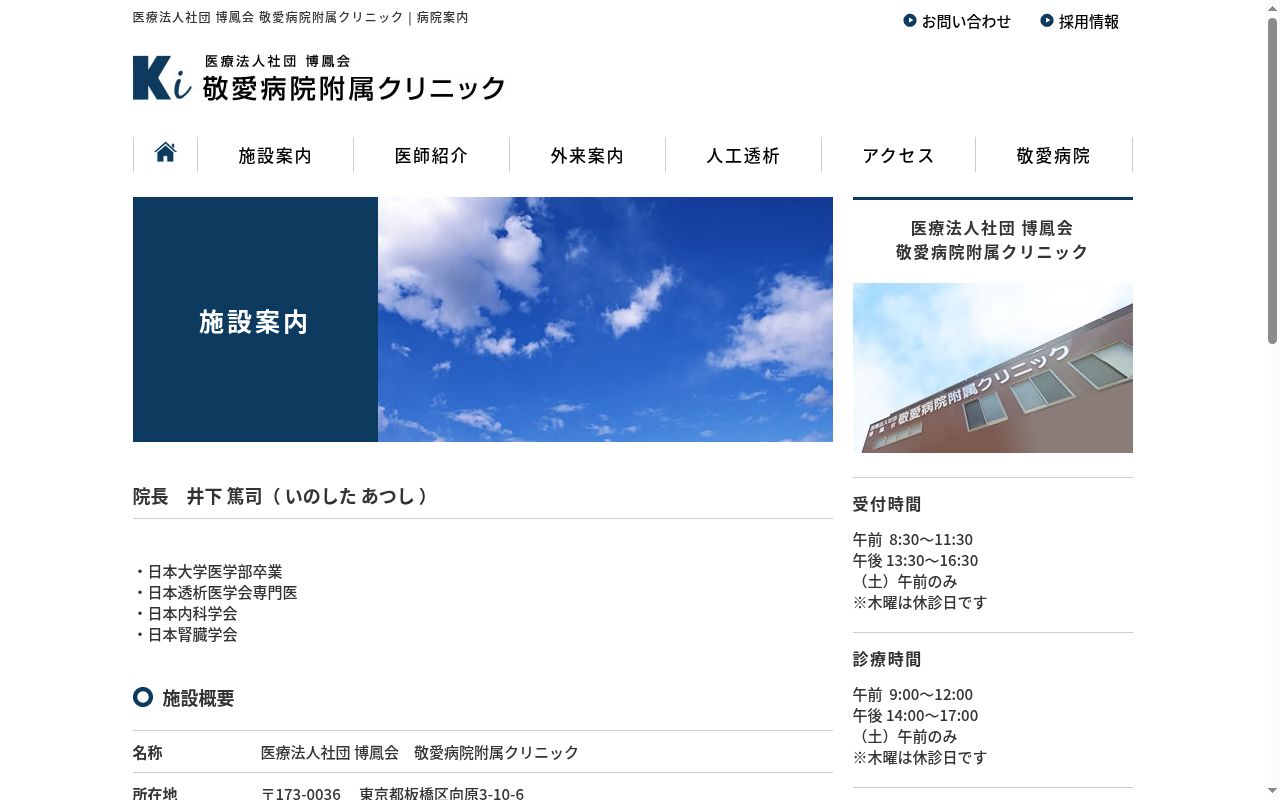Click the 名称 table row label
Image resolution: width=1280 pixels, height=800 pixels.
coord(148,752)
